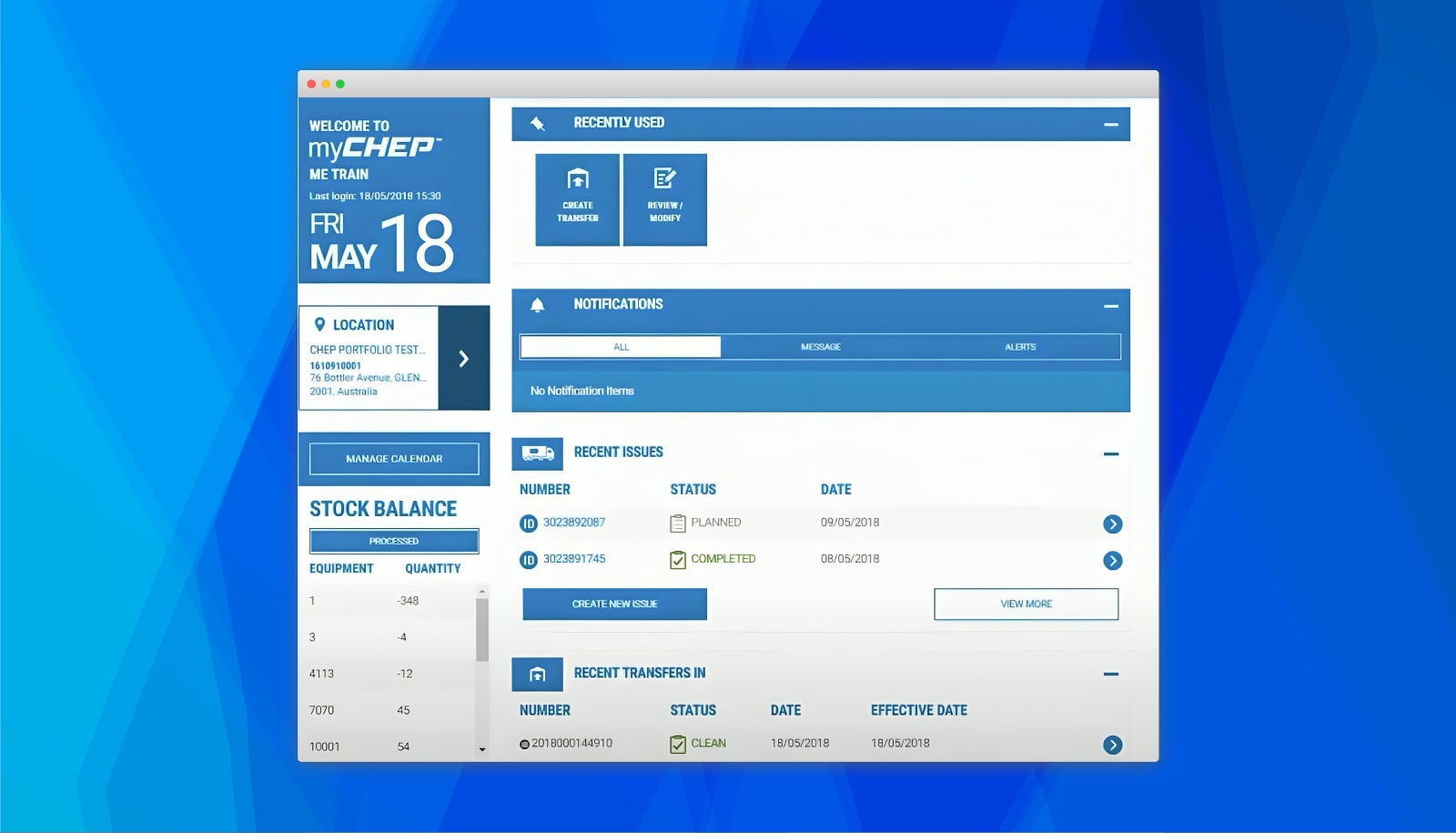Click the Number header in Recent Issues
This screenshot has width=1456, height=833.
(545, 490)
